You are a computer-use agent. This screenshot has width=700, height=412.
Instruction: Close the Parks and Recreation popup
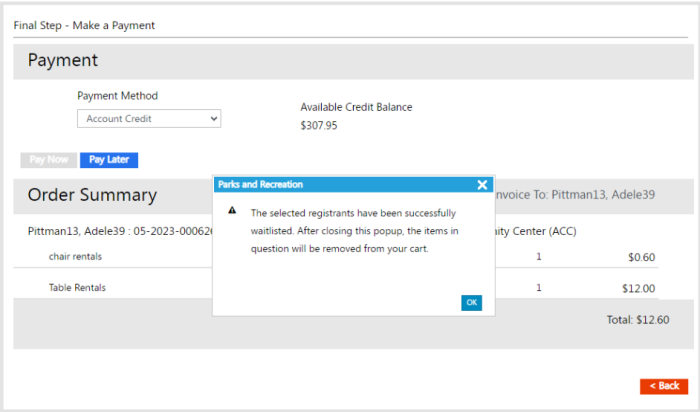[x=482, y=185]
